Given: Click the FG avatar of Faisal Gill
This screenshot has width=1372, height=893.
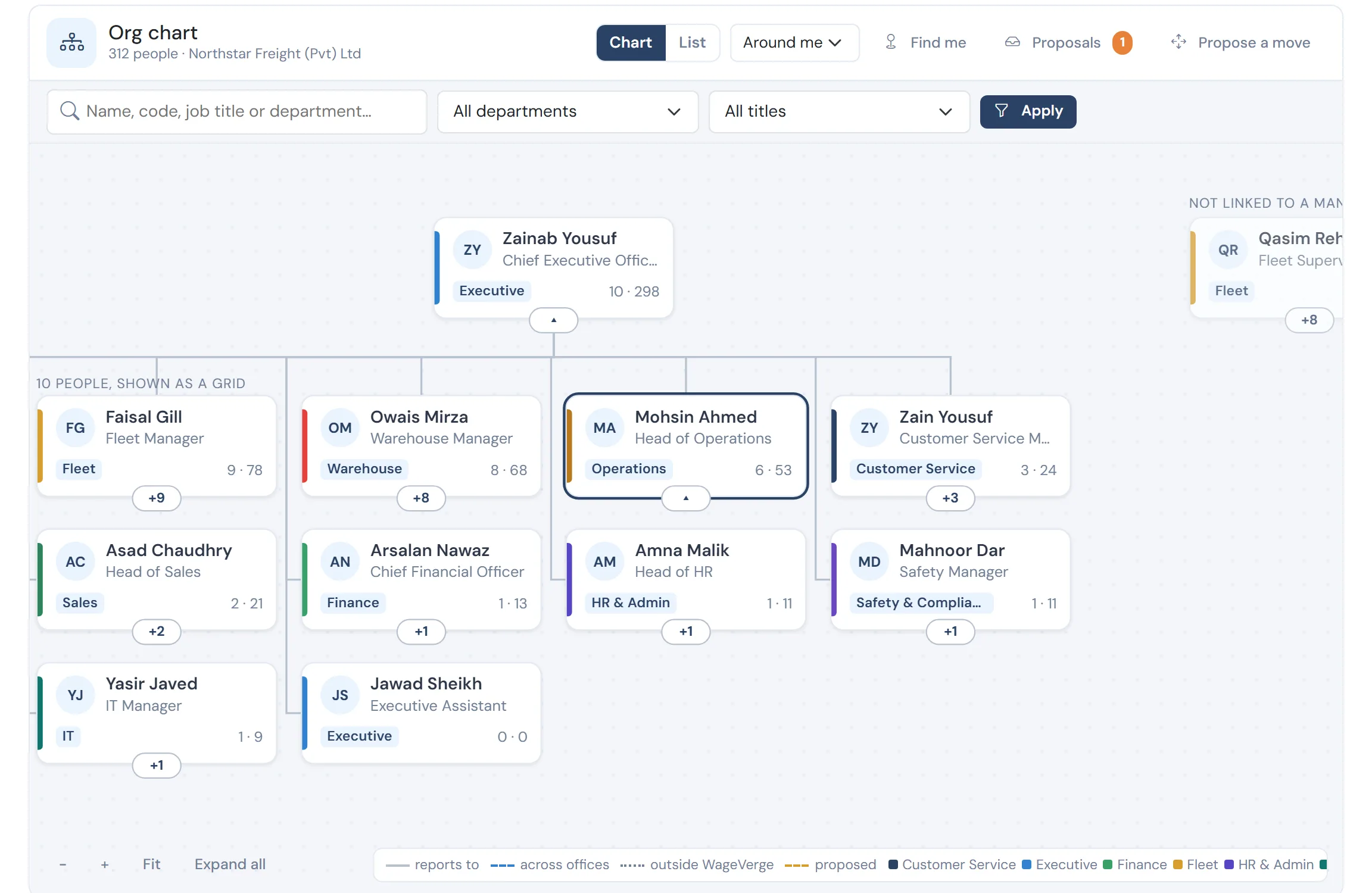Looking at the screenshot, I should pos(75,427).
